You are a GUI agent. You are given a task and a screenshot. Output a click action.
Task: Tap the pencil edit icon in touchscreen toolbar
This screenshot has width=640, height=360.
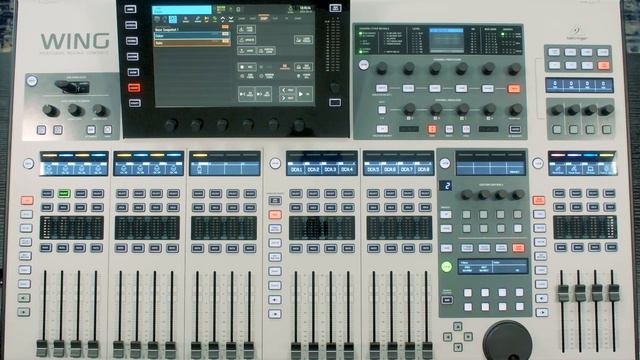coord(198,19)
